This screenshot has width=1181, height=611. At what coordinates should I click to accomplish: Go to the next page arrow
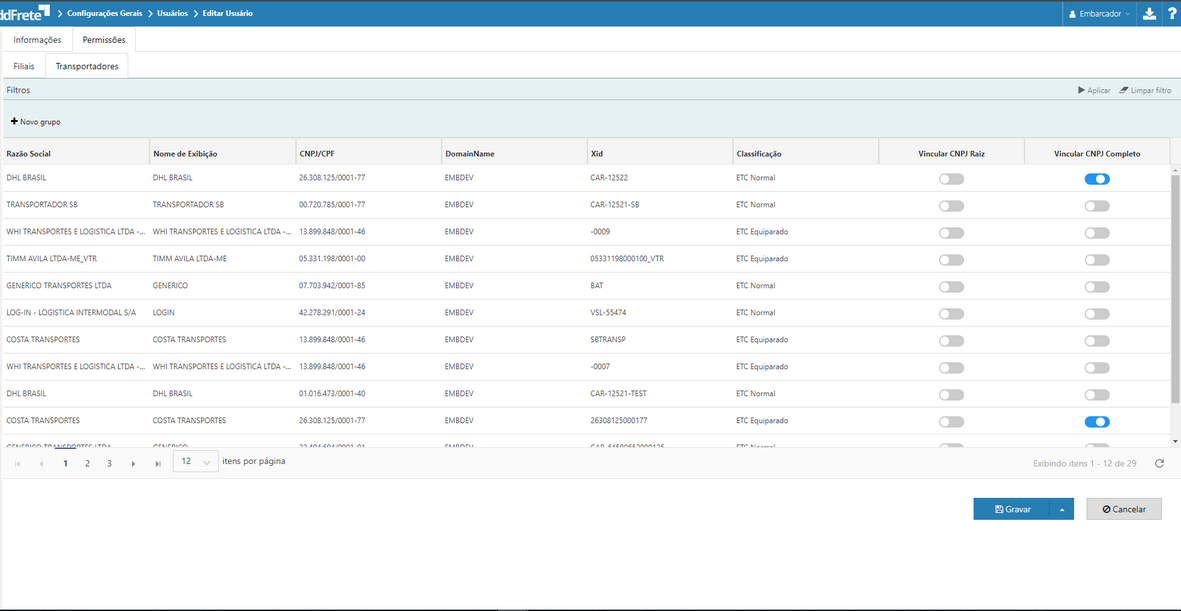coord(133,464)
